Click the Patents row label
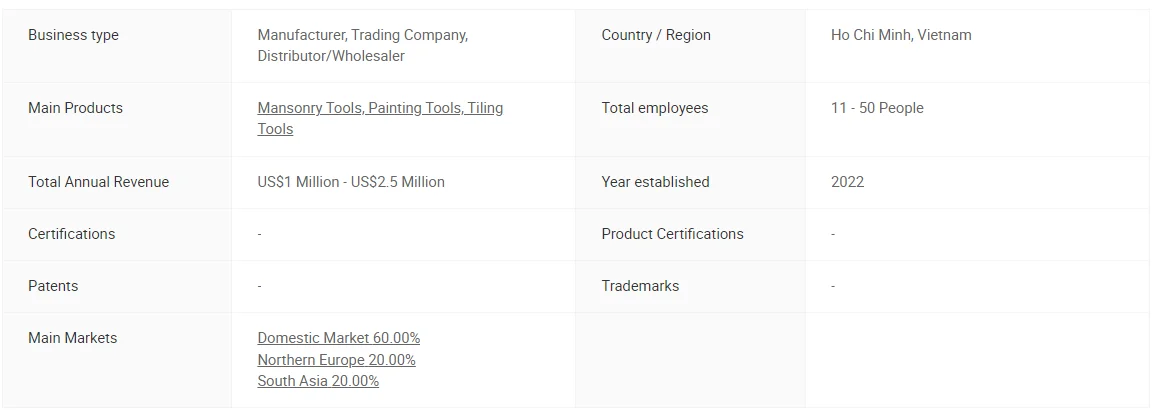The width and height of the screenshot is (1152, 410). [x=53, y=286]
